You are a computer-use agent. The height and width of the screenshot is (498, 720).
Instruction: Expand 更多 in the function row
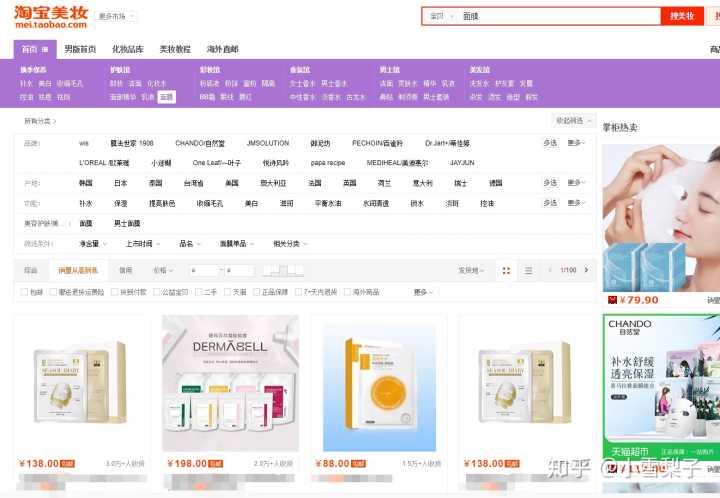click(576, 203)
